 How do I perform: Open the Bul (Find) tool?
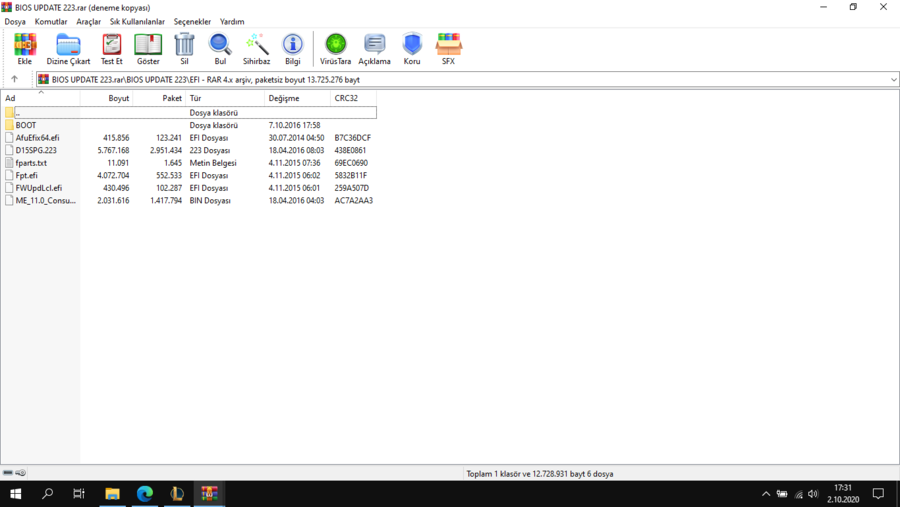click(x=220, y=48)
